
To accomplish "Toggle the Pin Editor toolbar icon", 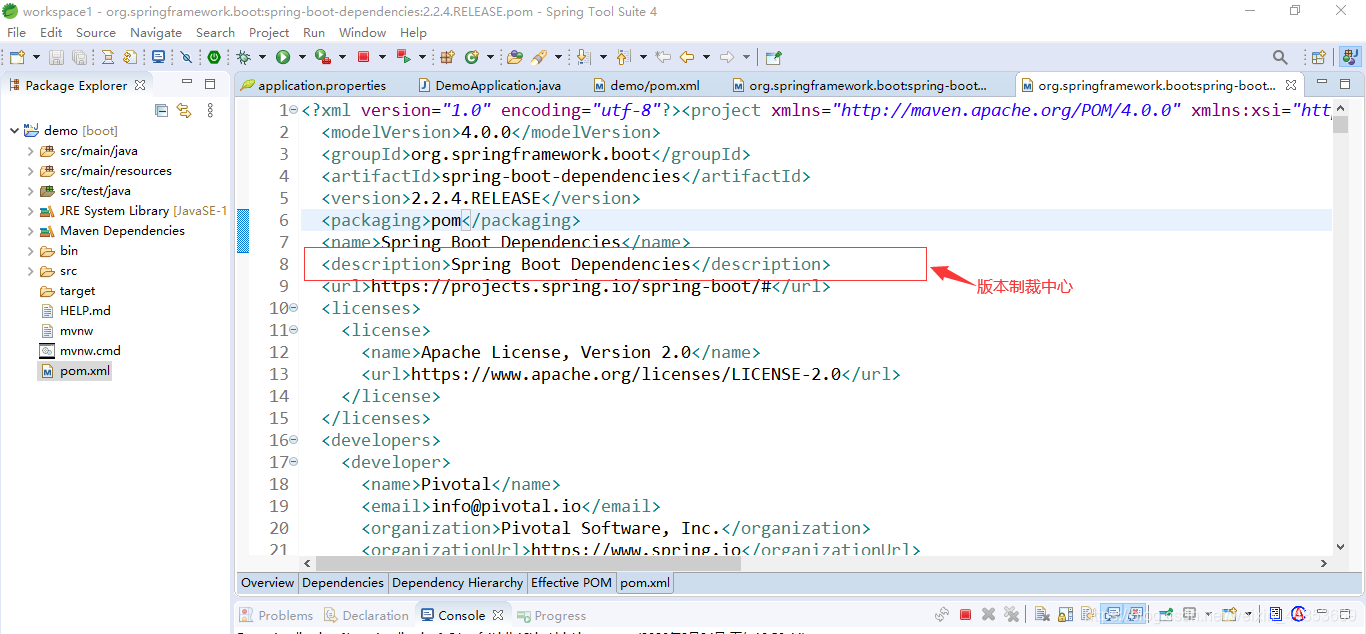I will [773, 57].
